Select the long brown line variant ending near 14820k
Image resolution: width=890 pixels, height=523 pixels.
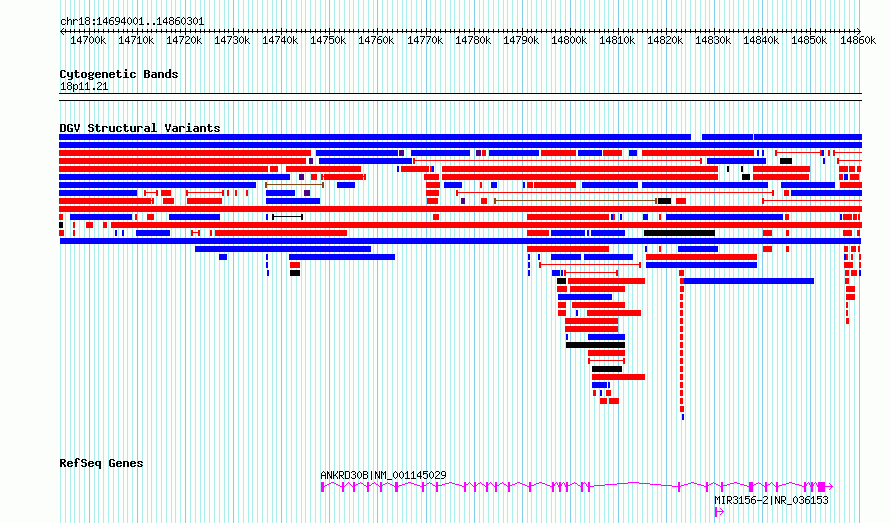[x=576, y=201]
